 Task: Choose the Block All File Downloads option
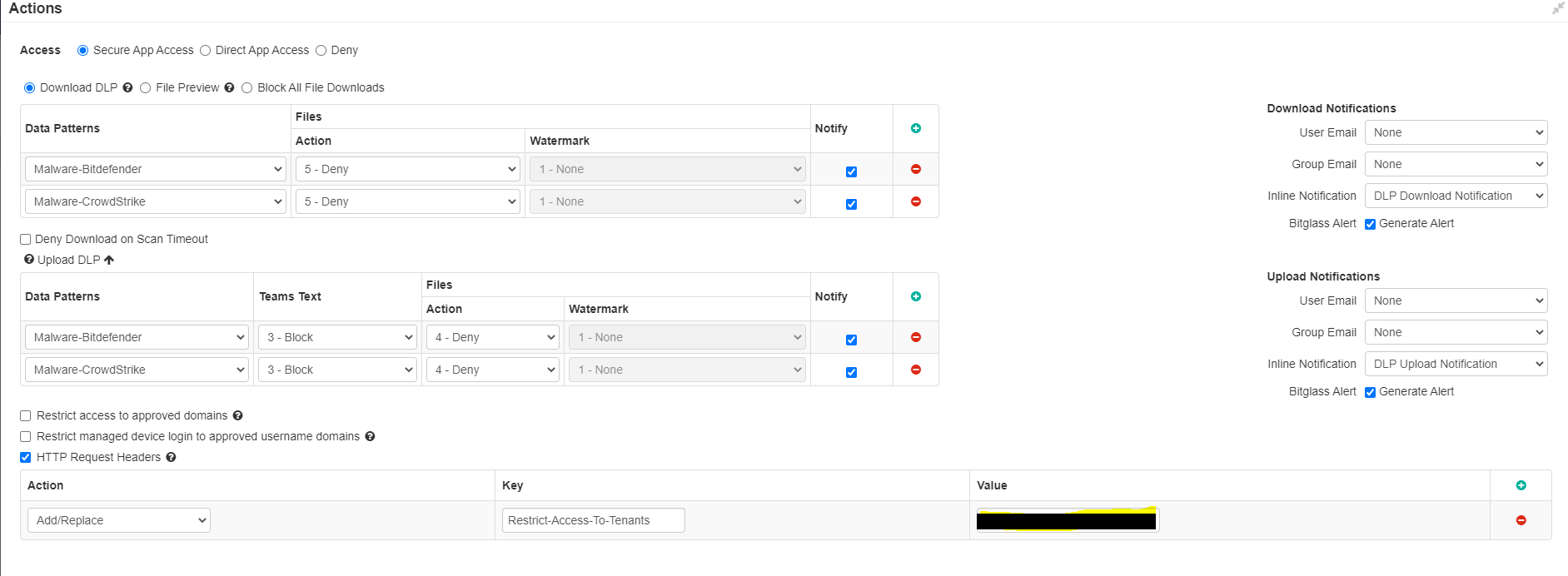[x=247, y=88]
